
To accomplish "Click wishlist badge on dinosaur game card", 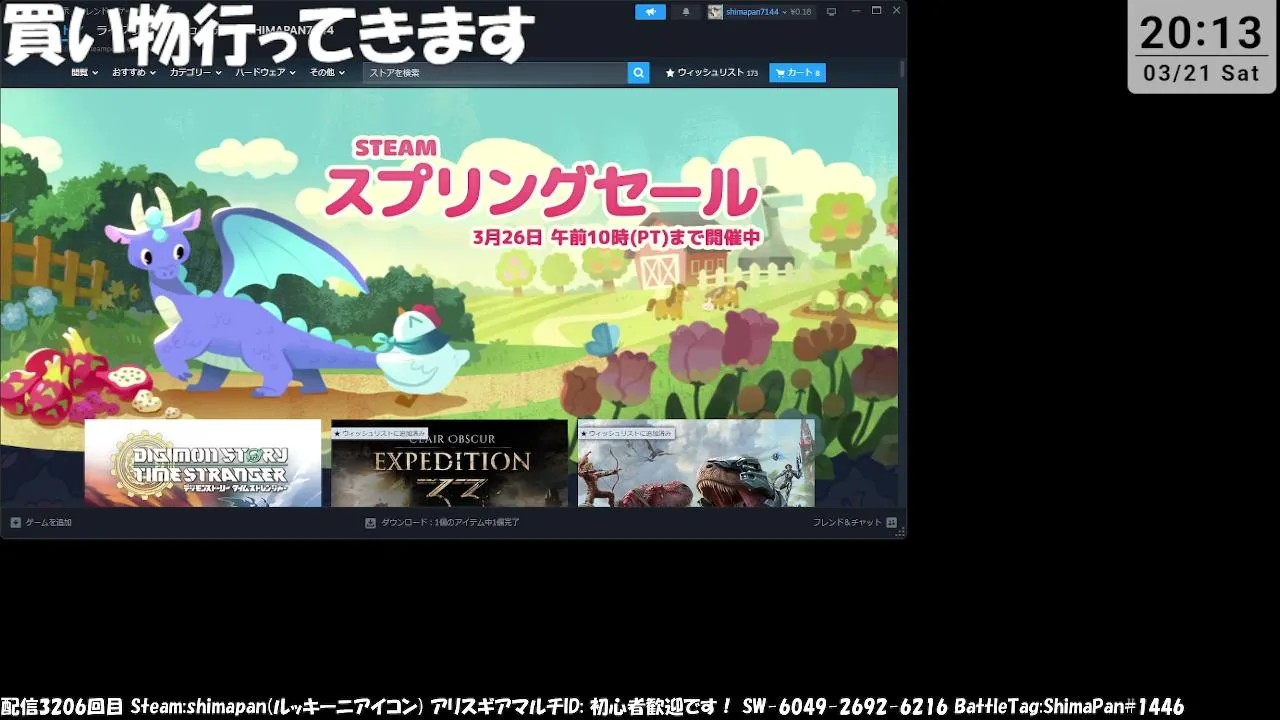I will pos(626,433).
